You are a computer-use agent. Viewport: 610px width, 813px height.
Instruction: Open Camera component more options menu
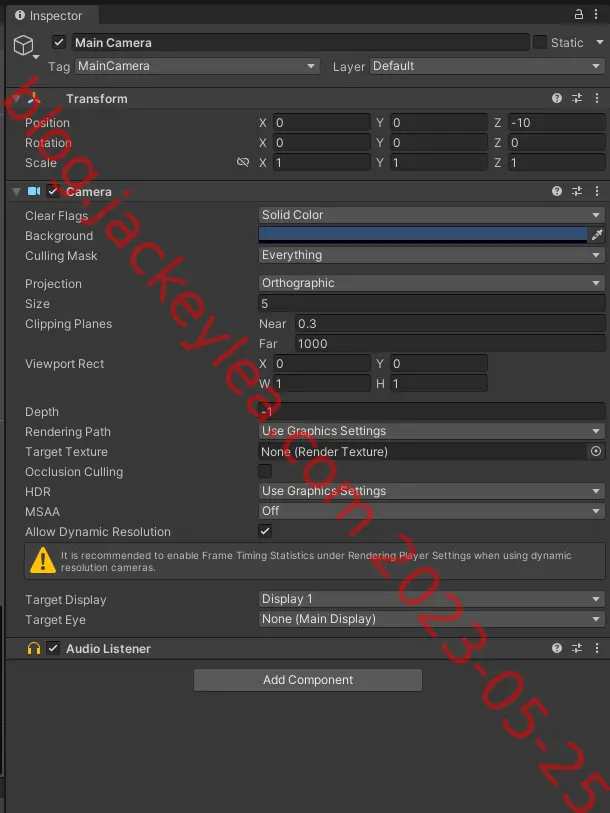[597, 191]
